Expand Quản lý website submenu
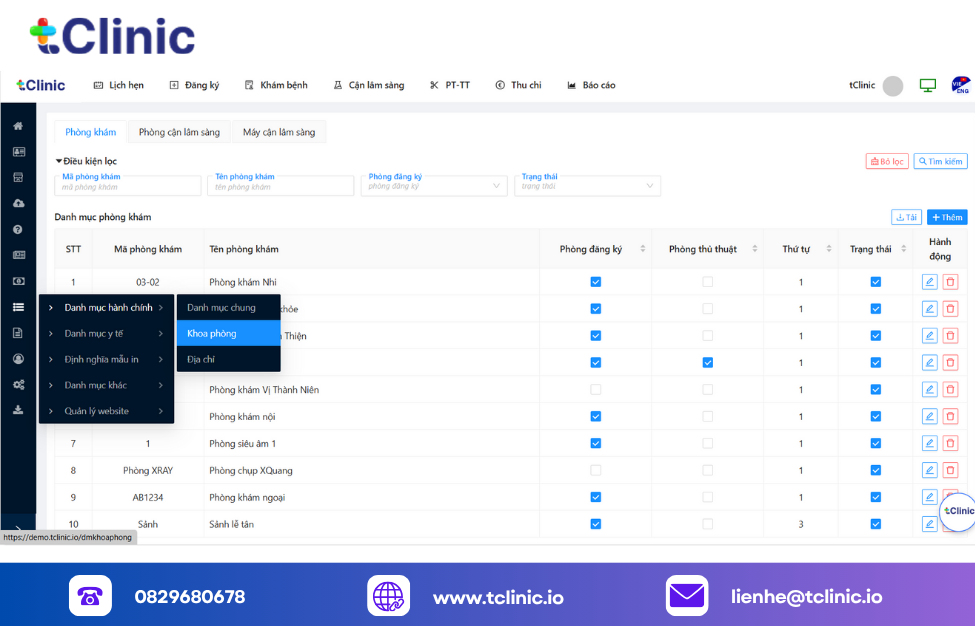The width and height of the screenshot is (975, 626). [x=106, y=411]
